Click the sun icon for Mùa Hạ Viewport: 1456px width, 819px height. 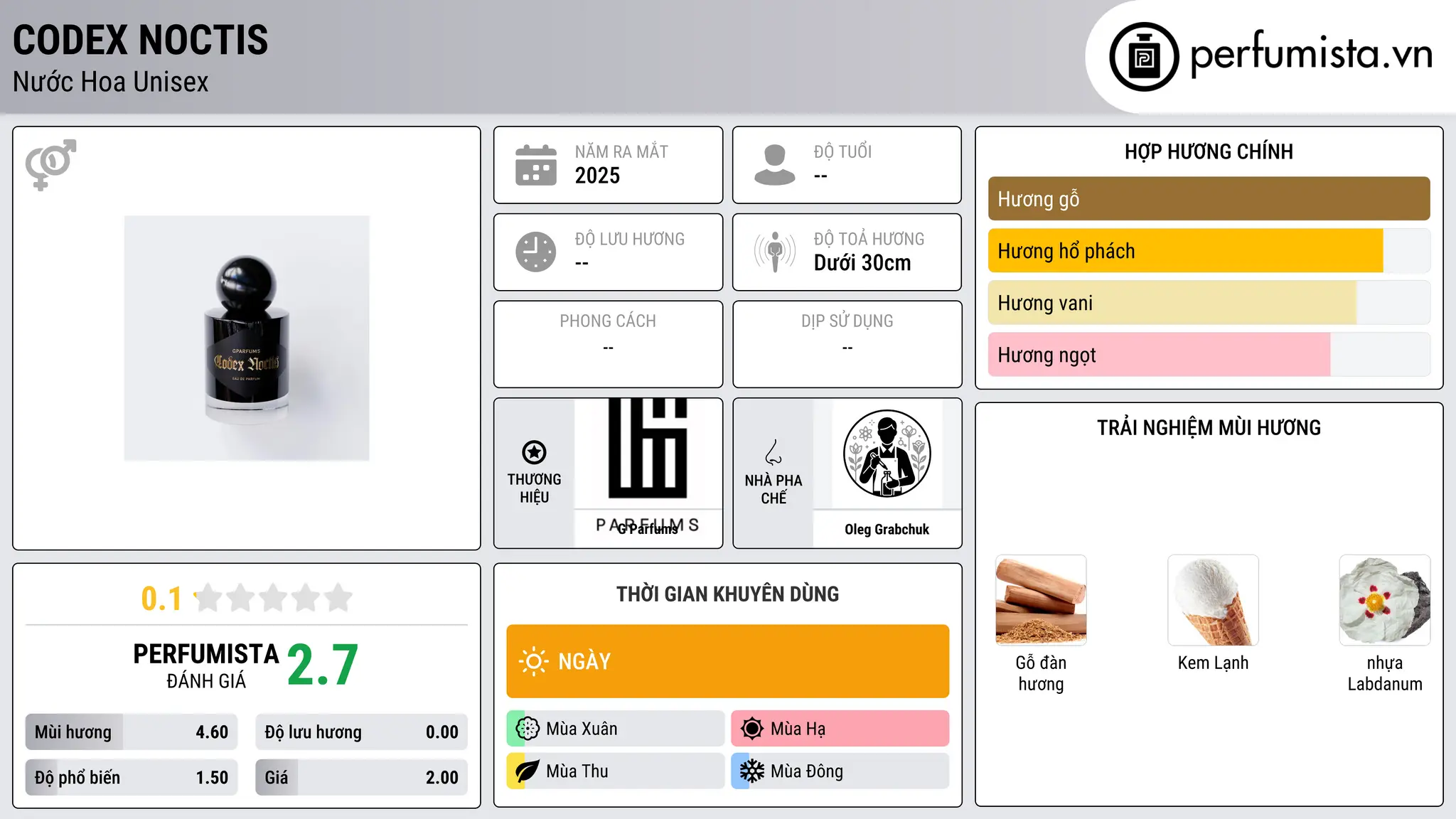[751, 729]
